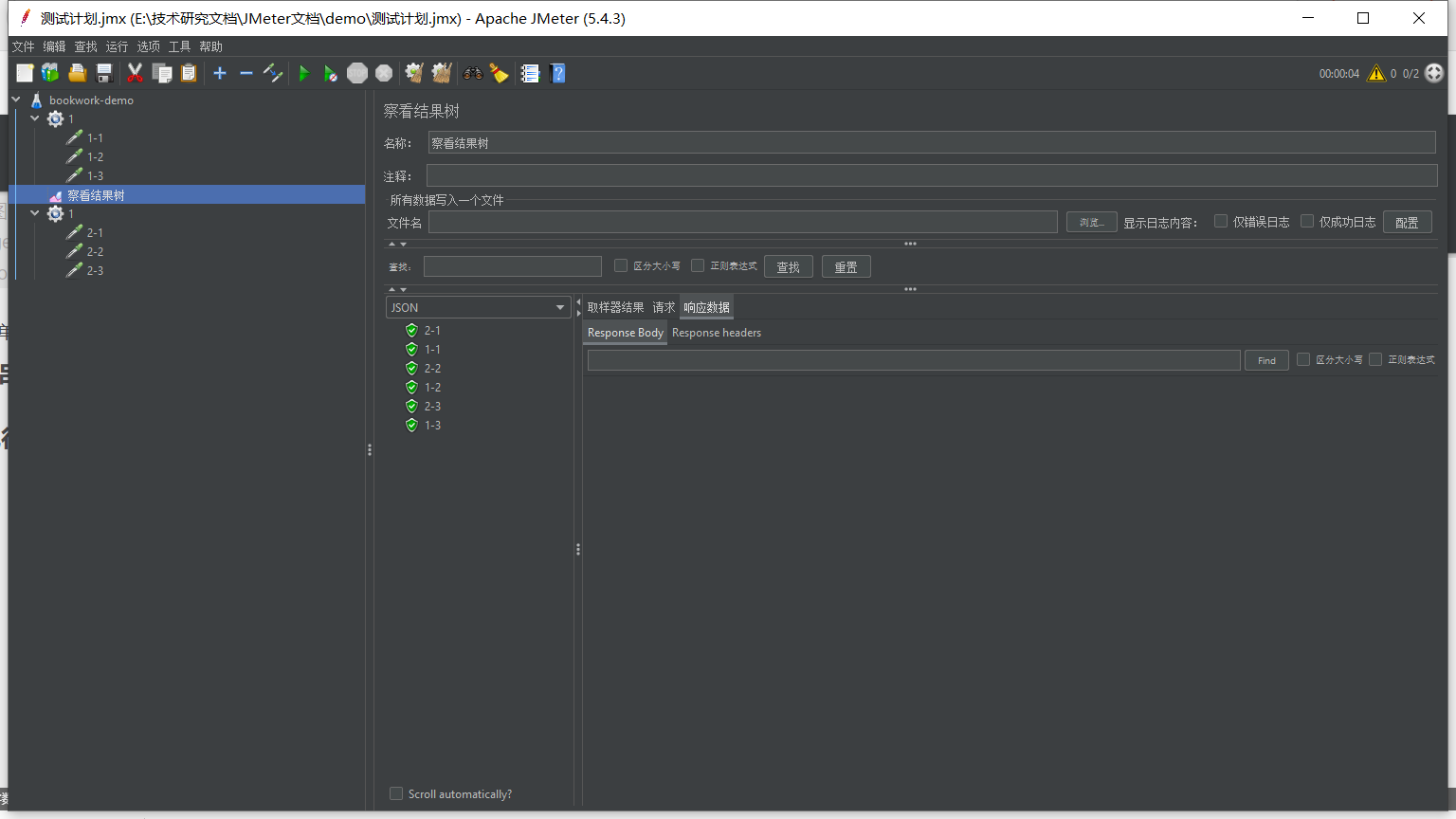This screenshot has height=819, width=1456.
Task: Click Start no pauses icon
Action: coord(330,73)
